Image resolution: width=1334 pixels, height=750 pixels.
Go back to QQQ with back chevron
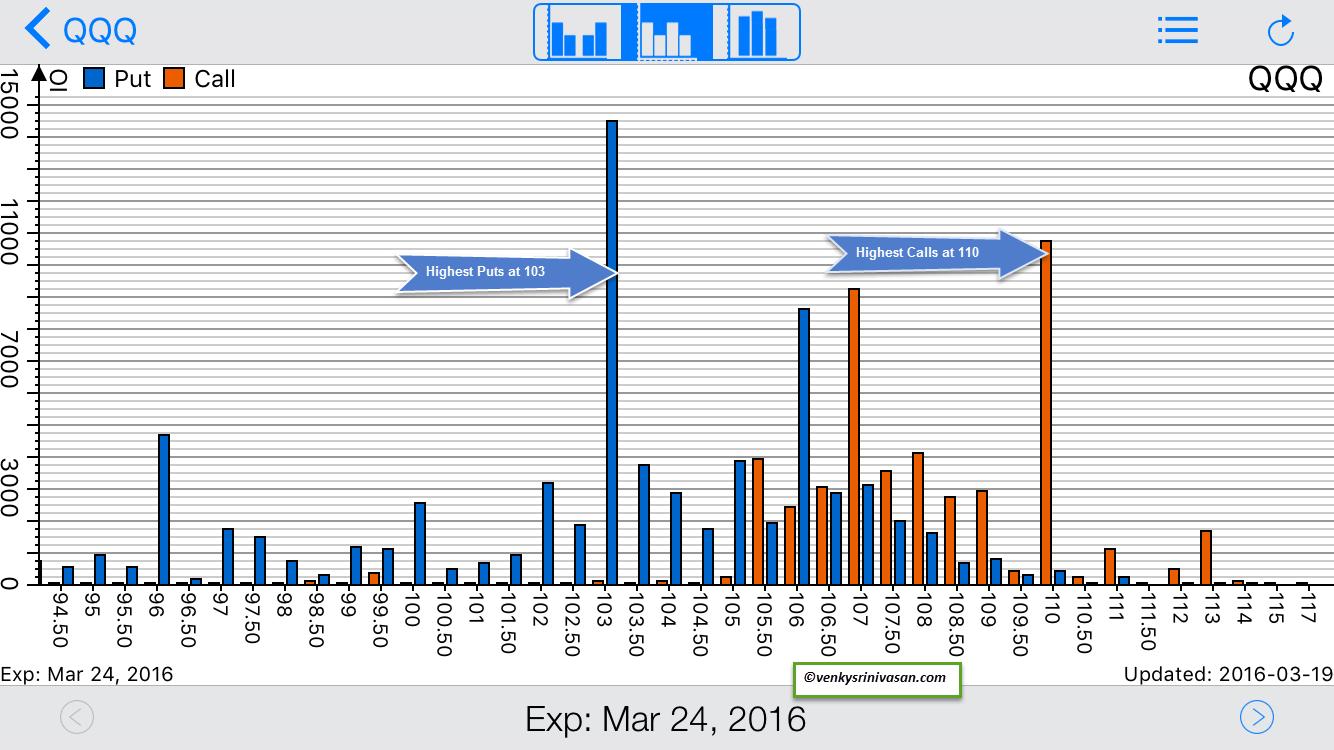(38, 29)
